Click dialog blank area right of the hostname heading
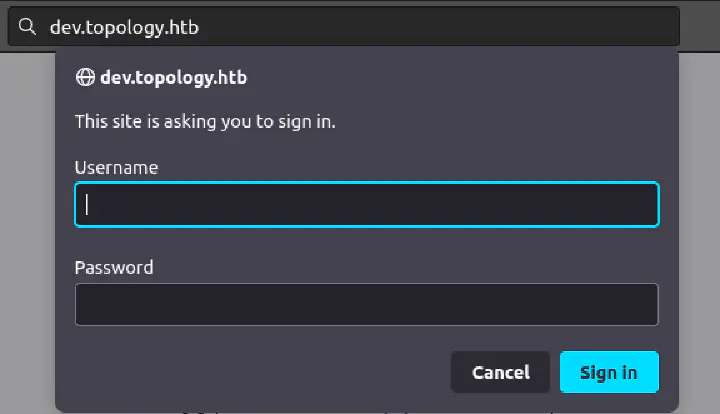This screenshot has width=720, height=414. pos(450,77)
